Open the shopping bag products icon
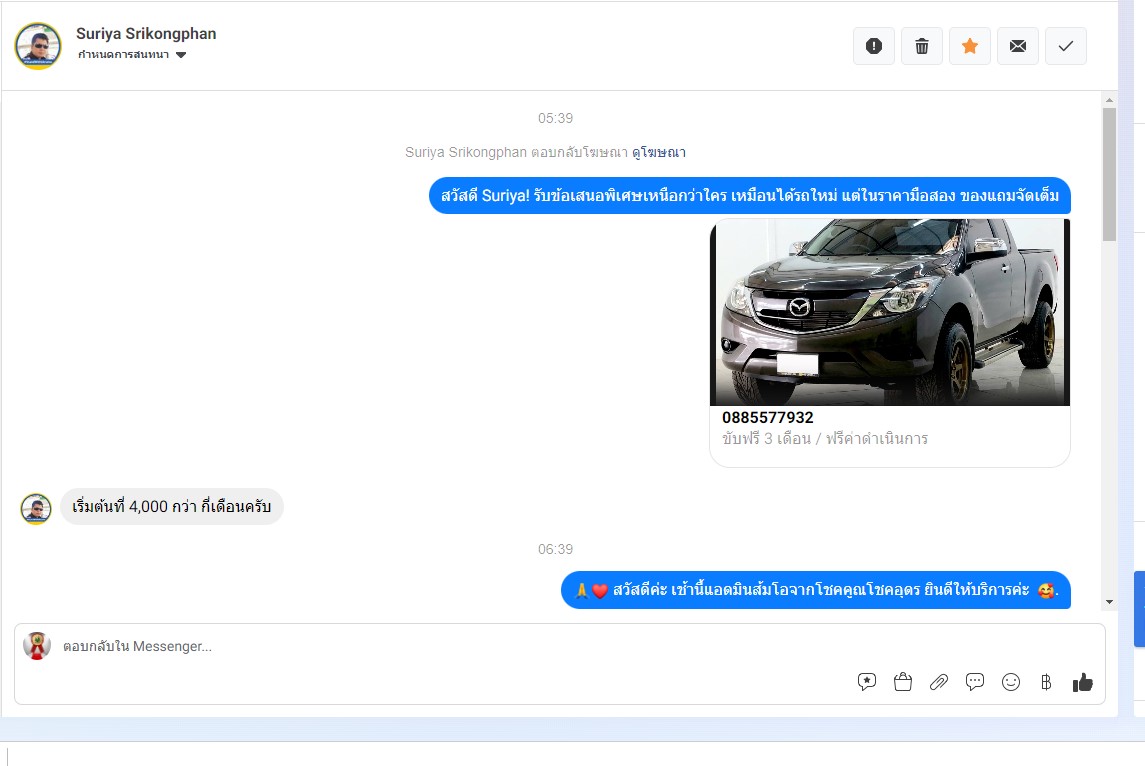Viewport: 1145px width, 766px height. 903,682
